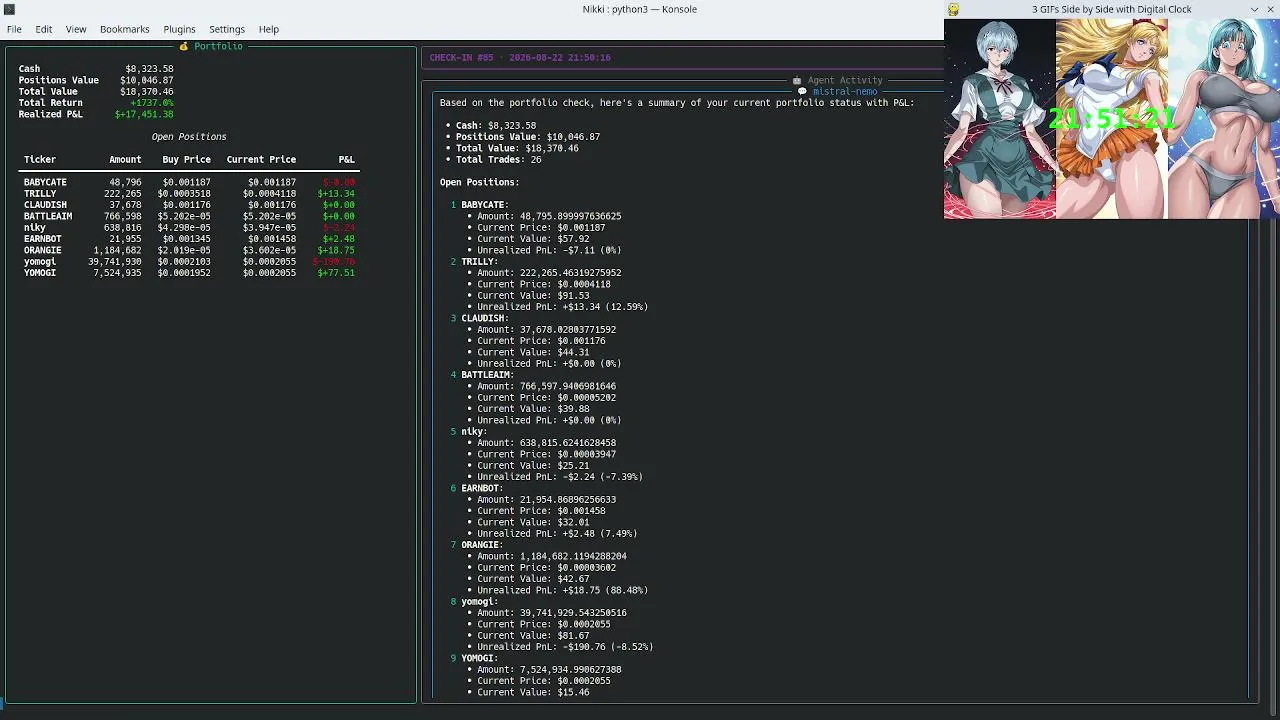The image size is (1280, 720).
Task: Click the blonde sailor girl GIF in the middle
Action: point(1112,119)
